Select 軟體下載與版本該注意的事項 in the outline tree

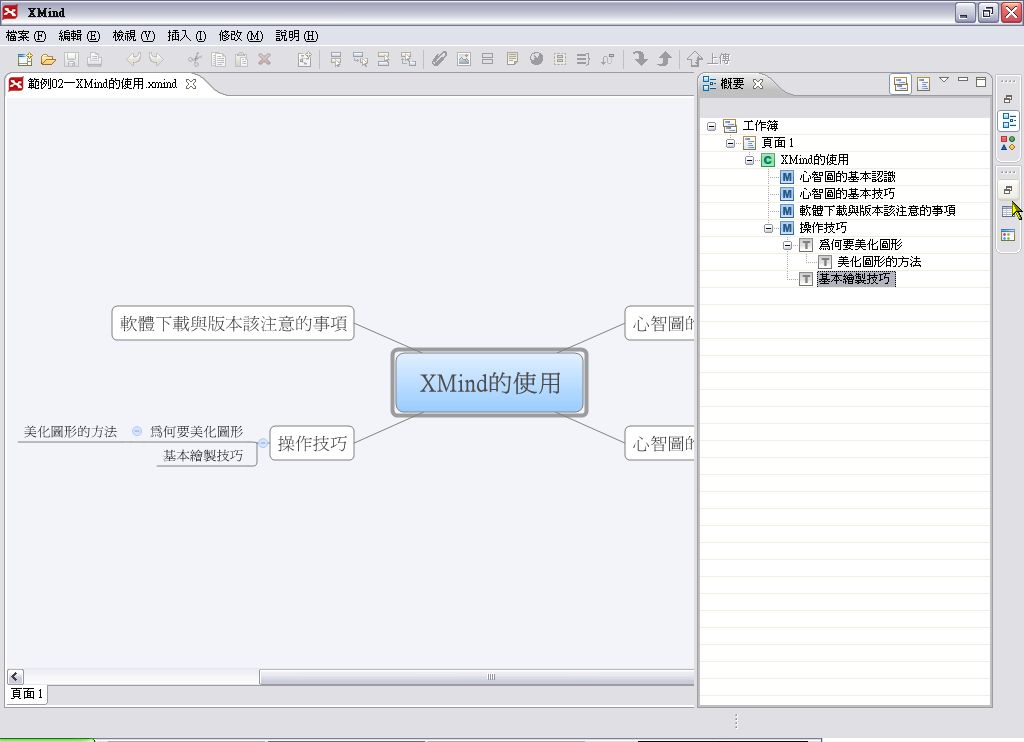click(x=877, y=211)
